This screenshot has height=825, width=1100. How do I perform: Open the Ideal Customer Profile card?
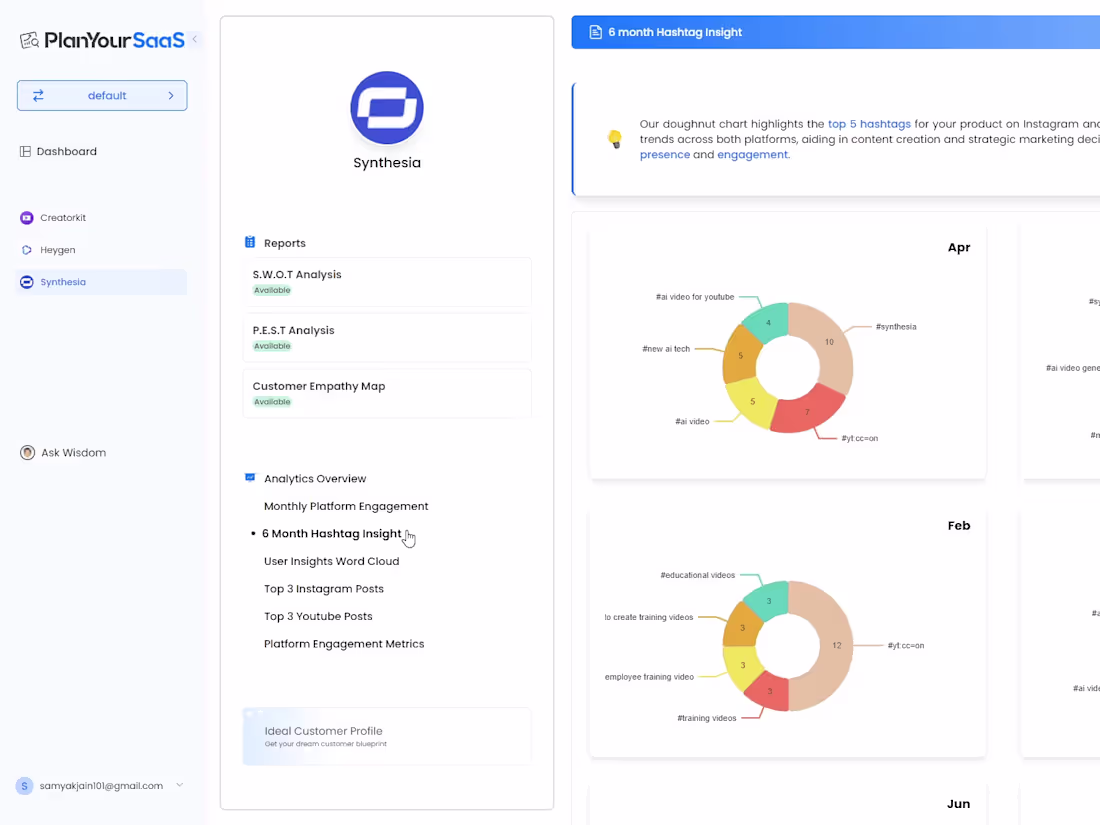(386, 736)
